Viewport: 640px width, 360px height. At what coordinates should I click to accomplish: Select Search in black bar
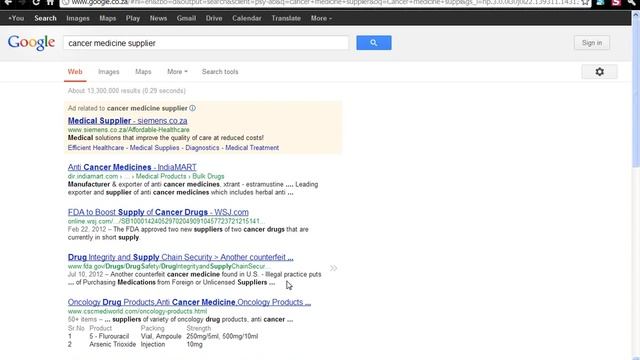45,18
